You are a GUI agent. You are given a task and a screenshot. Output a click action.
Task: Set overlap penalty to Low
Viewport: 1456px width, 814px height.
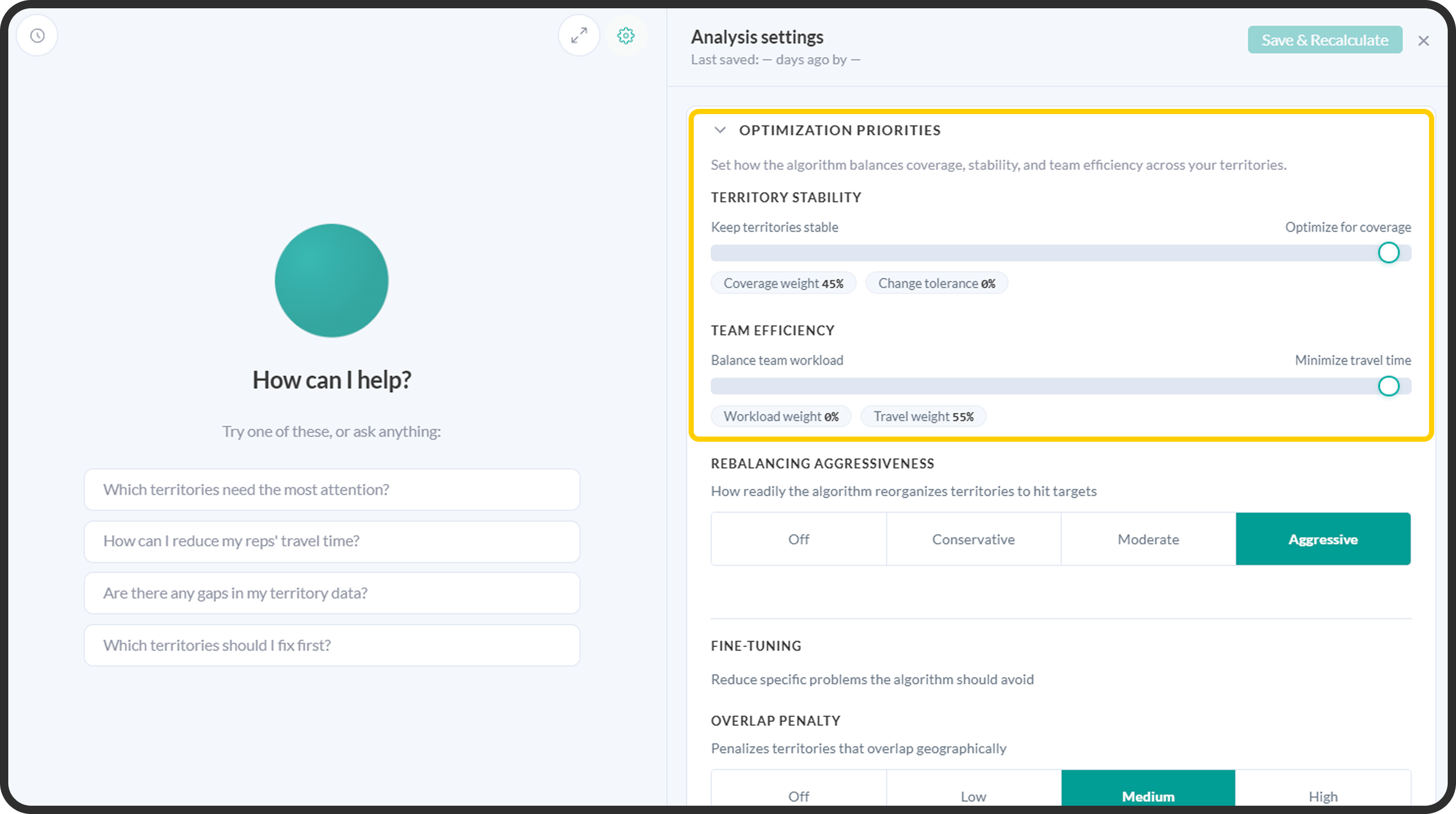click(973, 789)
